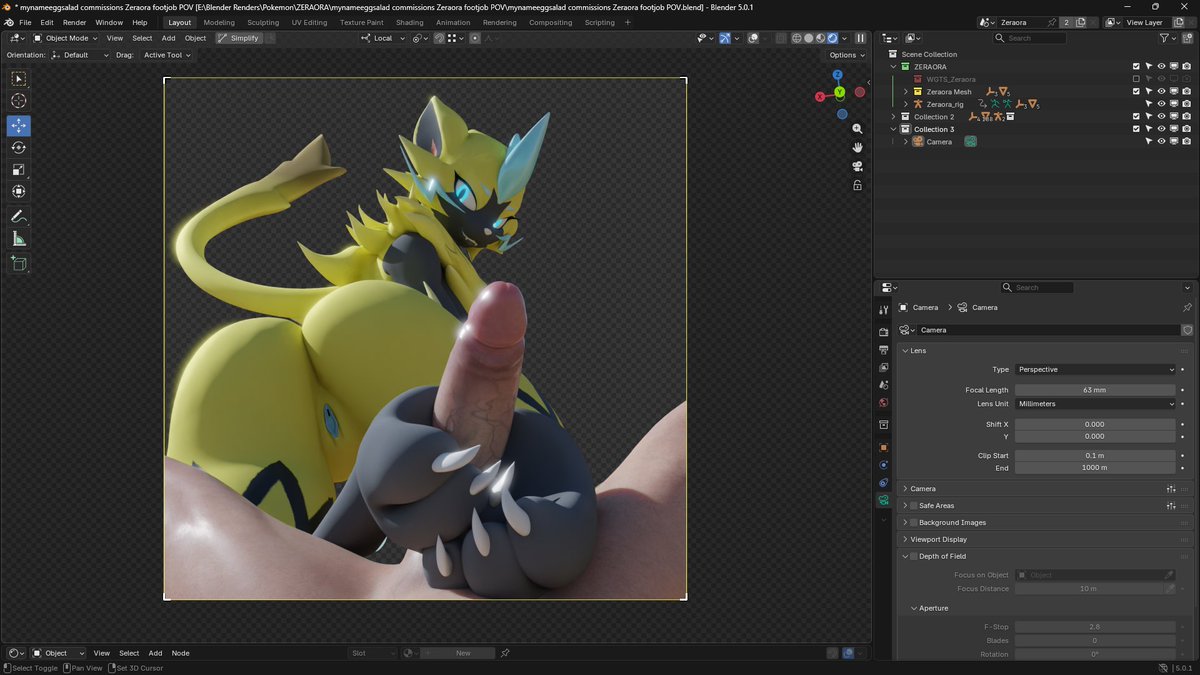Image resolution: width=1200 pixels, height=675 pixels.
Task: Switch to the Compositing workspace tab
Action: pos(551,22)
